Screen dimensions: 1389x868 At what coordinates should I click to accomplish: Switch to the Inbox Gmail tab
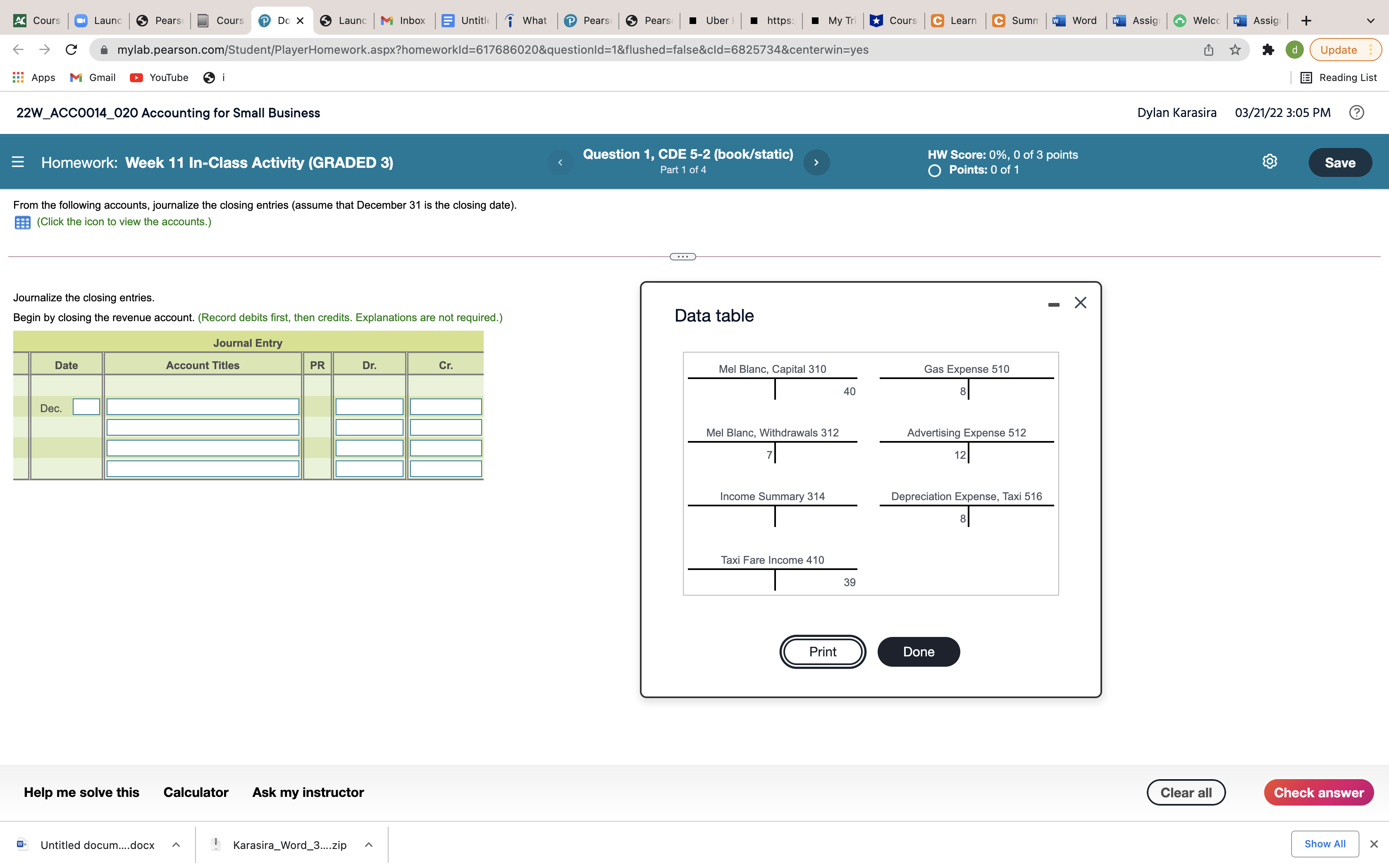coord(404,21)
